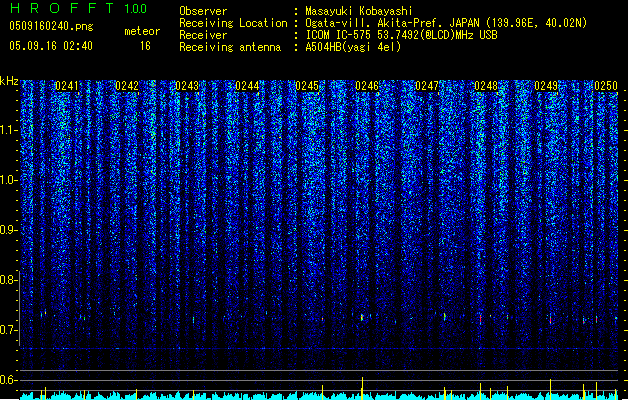Click the 0250 time marker
Image resolution: width=629 pixels, height=400 pixels.
coord(606,86)
